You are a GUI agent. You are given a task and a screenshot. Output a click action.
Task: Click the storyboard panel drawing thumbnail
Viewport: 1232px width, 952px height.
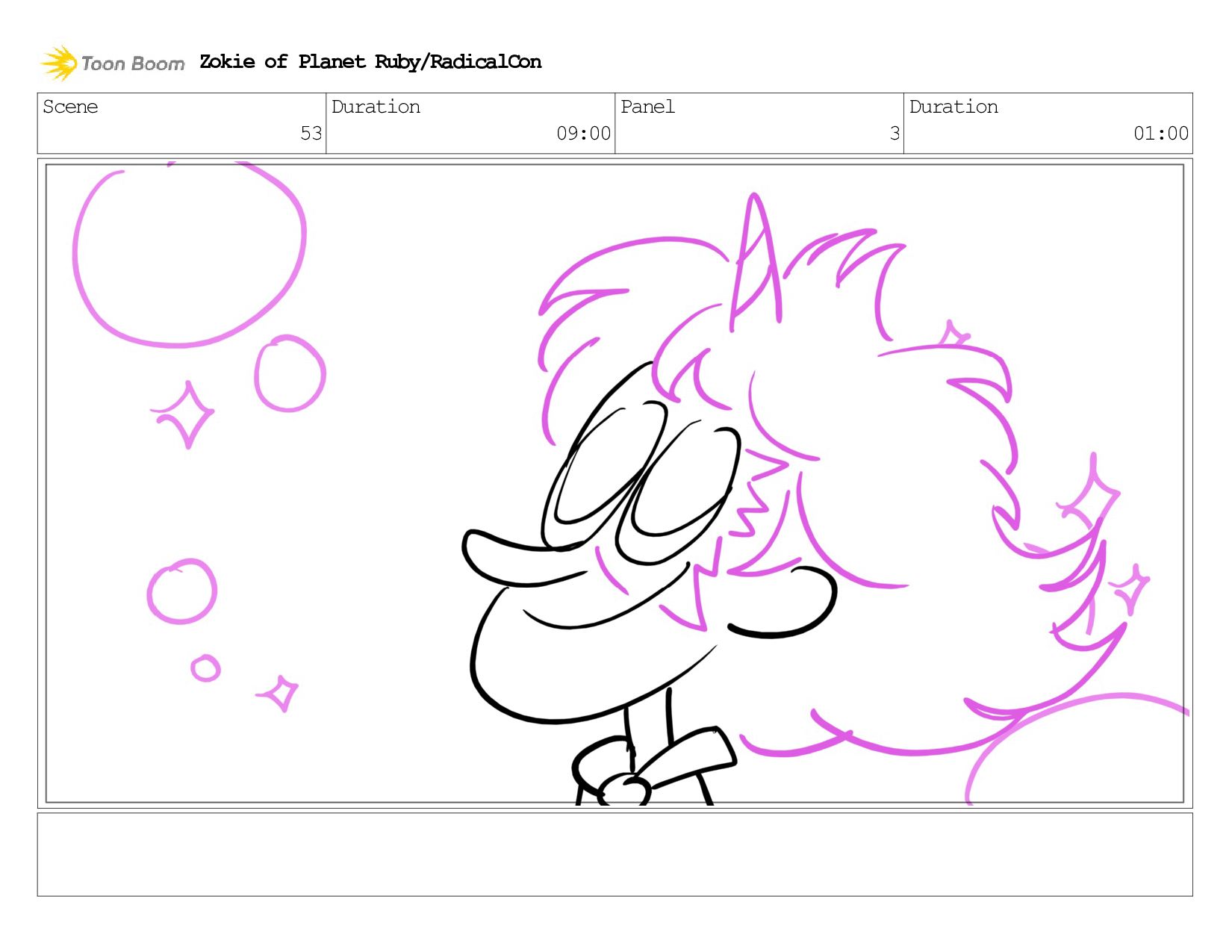(x=615, y=483)
